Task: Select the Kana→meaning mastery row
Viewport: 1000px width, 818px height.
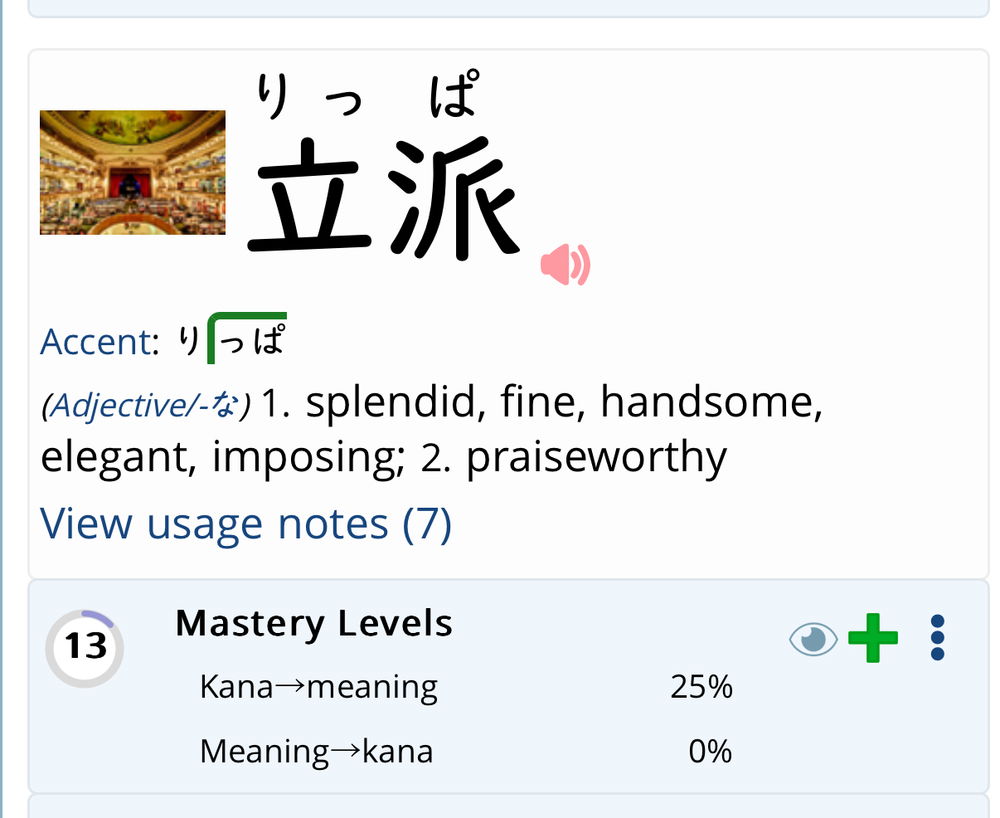Action: coord(466,687)
